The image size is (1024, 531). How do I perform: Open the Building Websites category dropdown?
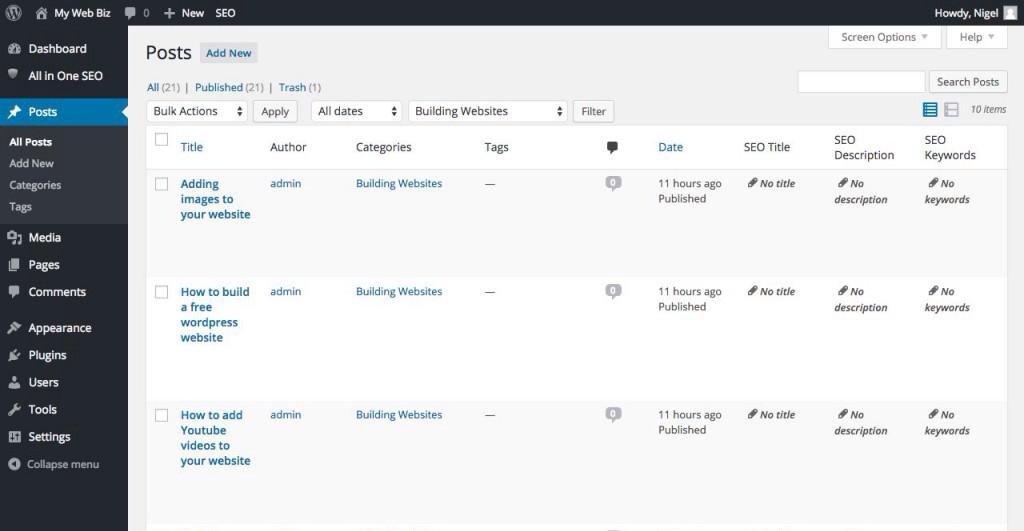tap(488, 111)
